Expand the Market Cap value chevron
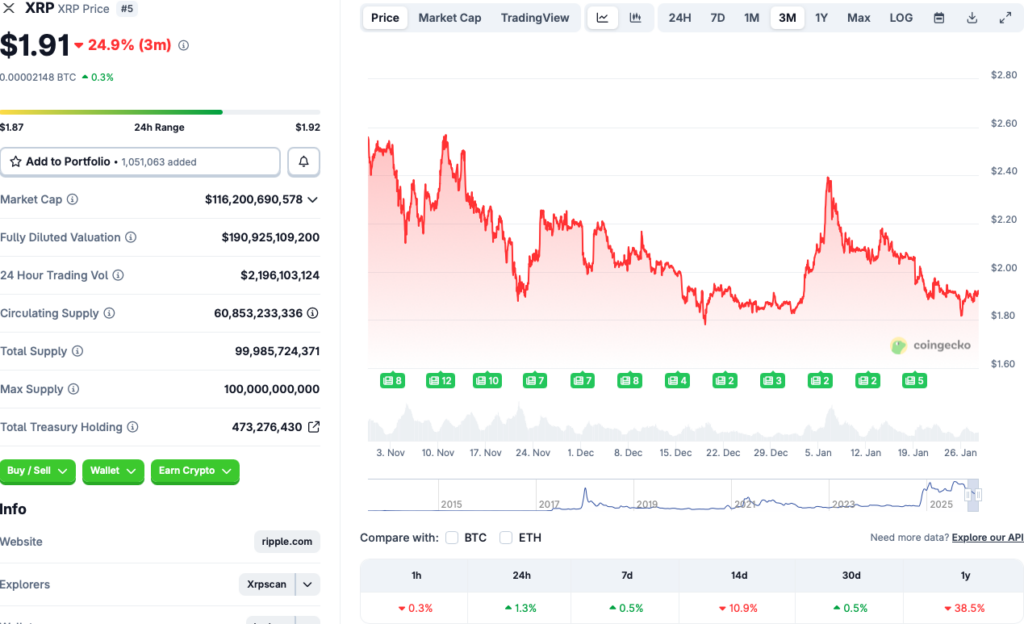The height and width of the screenshot is (624, 1024). [x=313, y=200]
